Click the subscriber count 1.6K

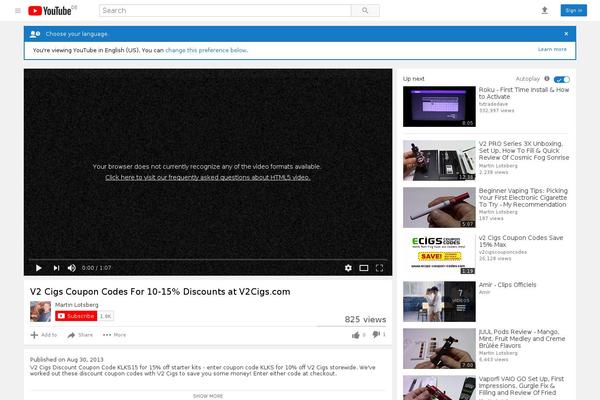[106, 316]
